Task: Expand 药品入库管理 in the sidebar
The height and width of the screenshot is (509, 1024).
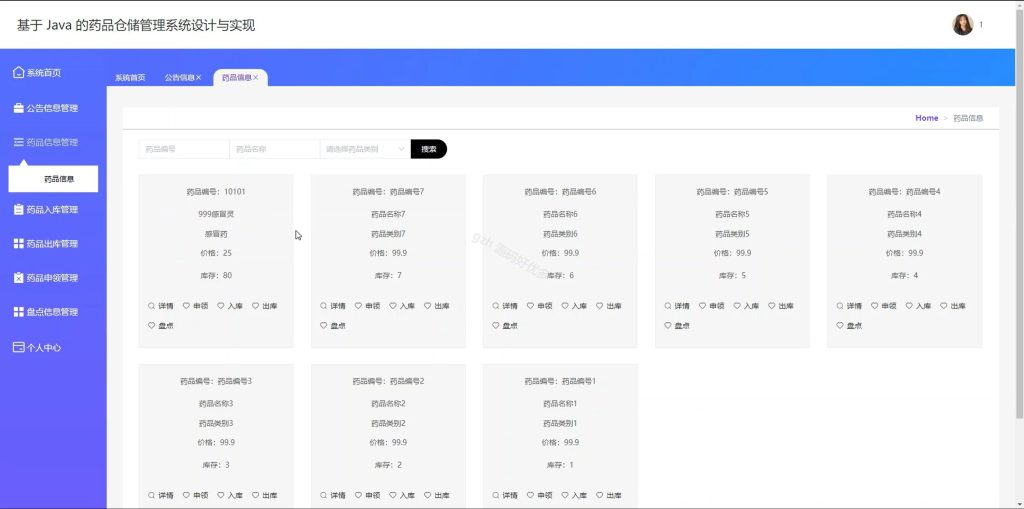Action: click(x=46, y=210)
